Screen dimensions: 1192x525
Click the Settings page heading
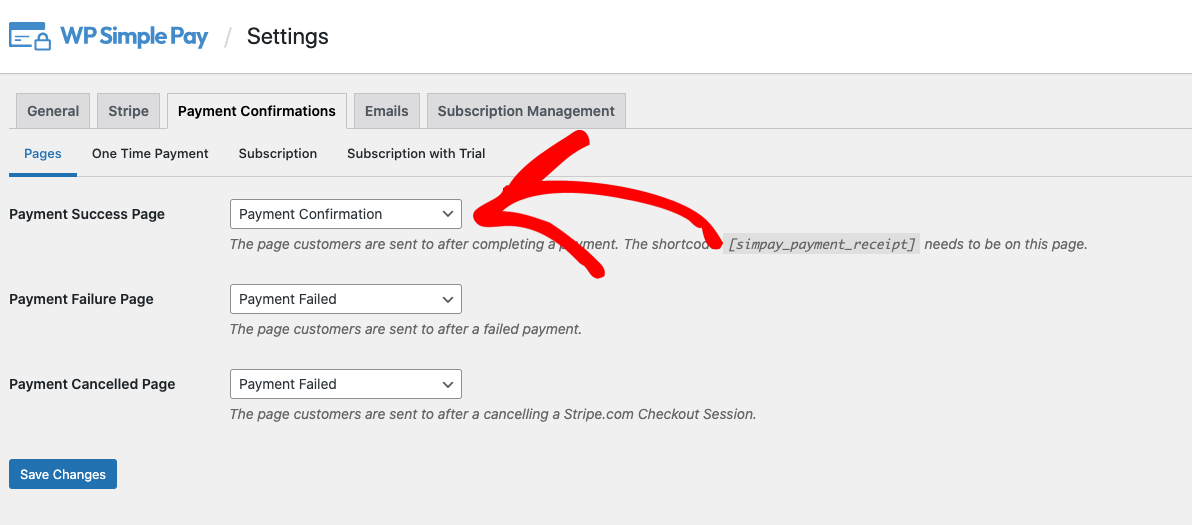(287, 36)
